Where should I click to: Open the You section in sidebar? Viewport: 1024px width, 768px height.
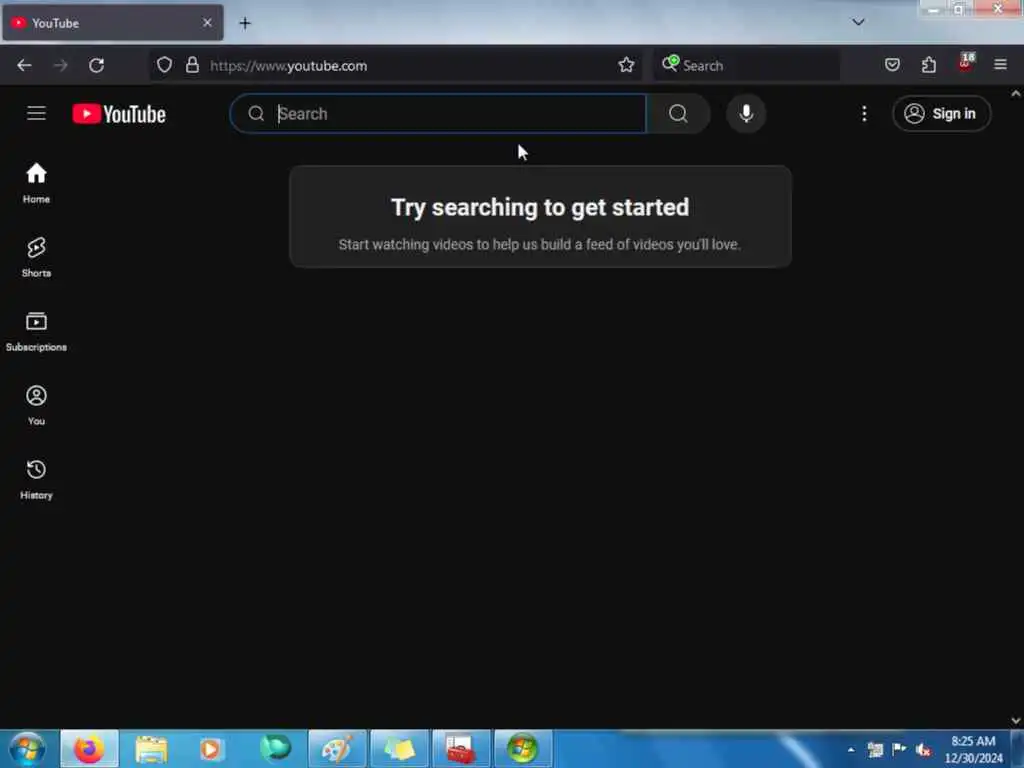(37, 405)
